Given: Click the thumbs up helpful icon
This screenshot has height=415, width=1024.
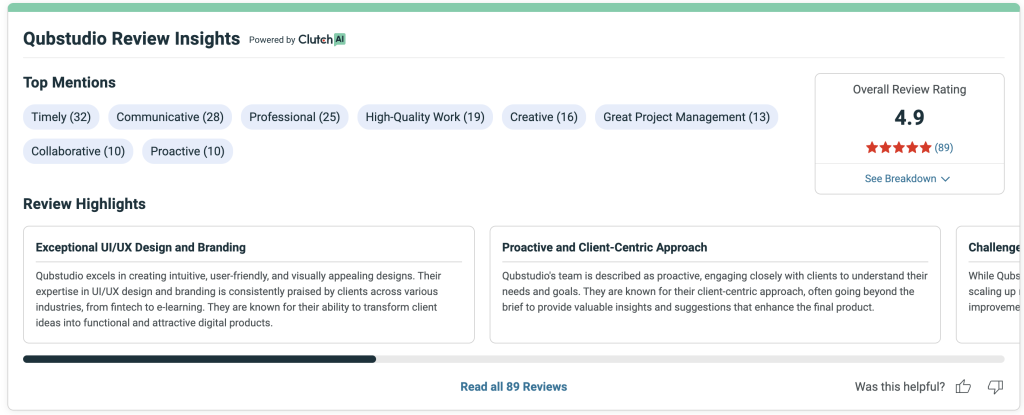Looking at the screenshot, I should coord(964,386).
